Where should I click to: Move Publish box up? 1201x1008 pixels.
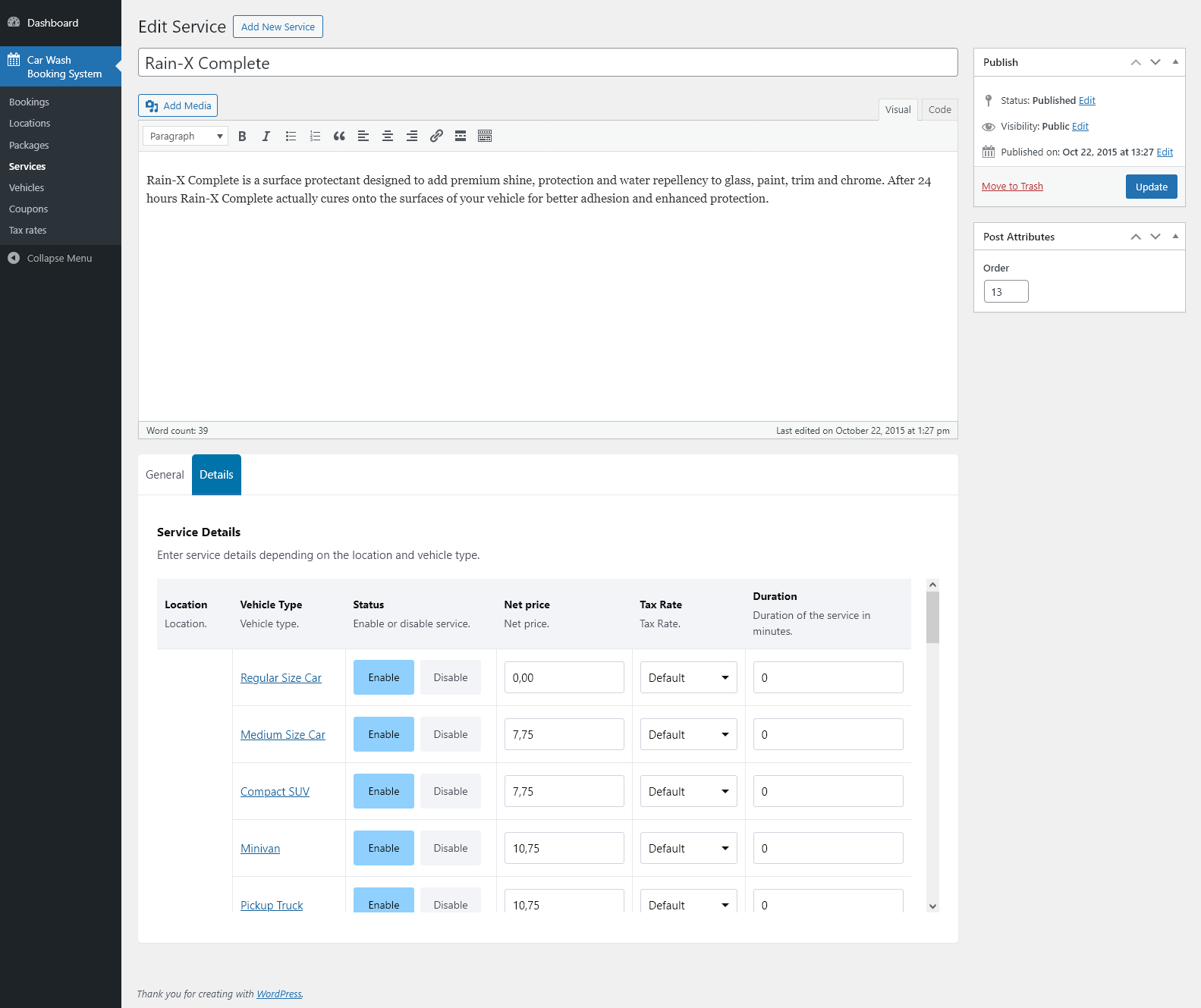click(x=1136, y=62)
